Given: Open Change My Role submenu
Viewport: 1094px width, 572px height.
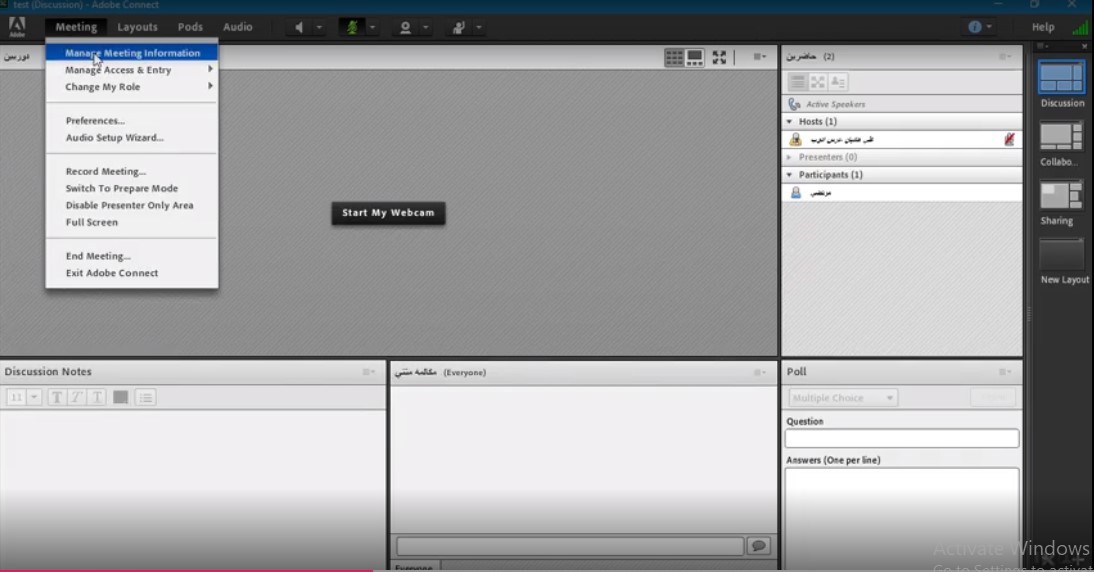Looking at the screenshot, I should pos(132,86).
